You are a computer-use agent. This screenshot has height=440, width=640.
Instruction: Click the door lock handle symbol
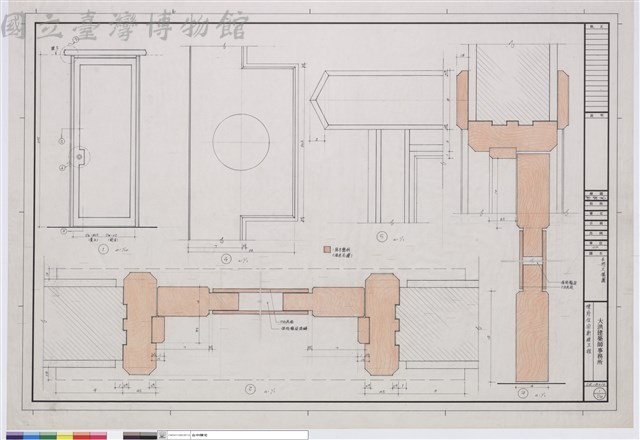coord(79,157)
